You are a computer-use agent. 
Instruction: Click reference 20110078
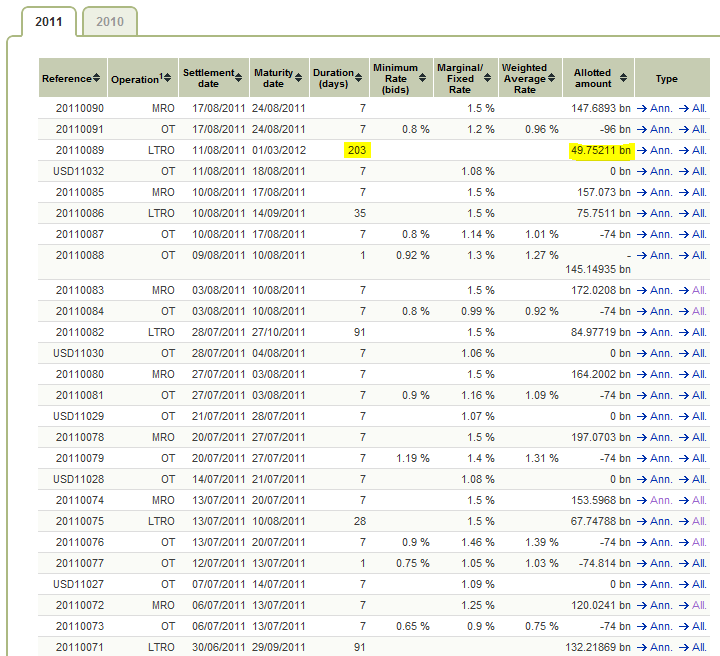pos(80,437)
